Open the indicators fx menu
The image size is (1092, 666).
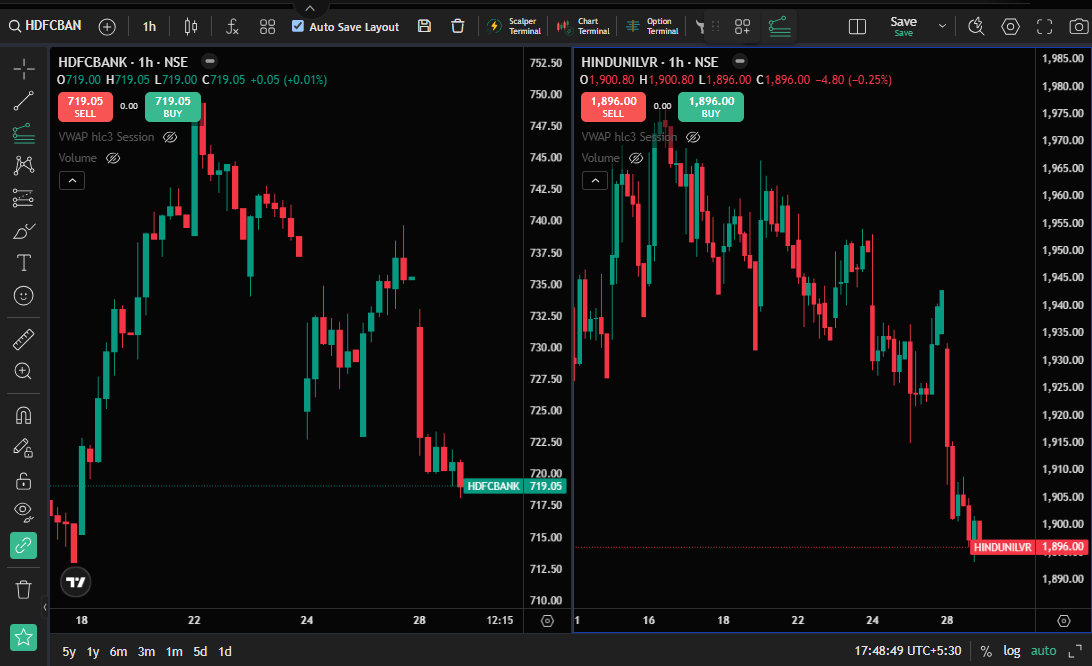(x=233, y=26)
